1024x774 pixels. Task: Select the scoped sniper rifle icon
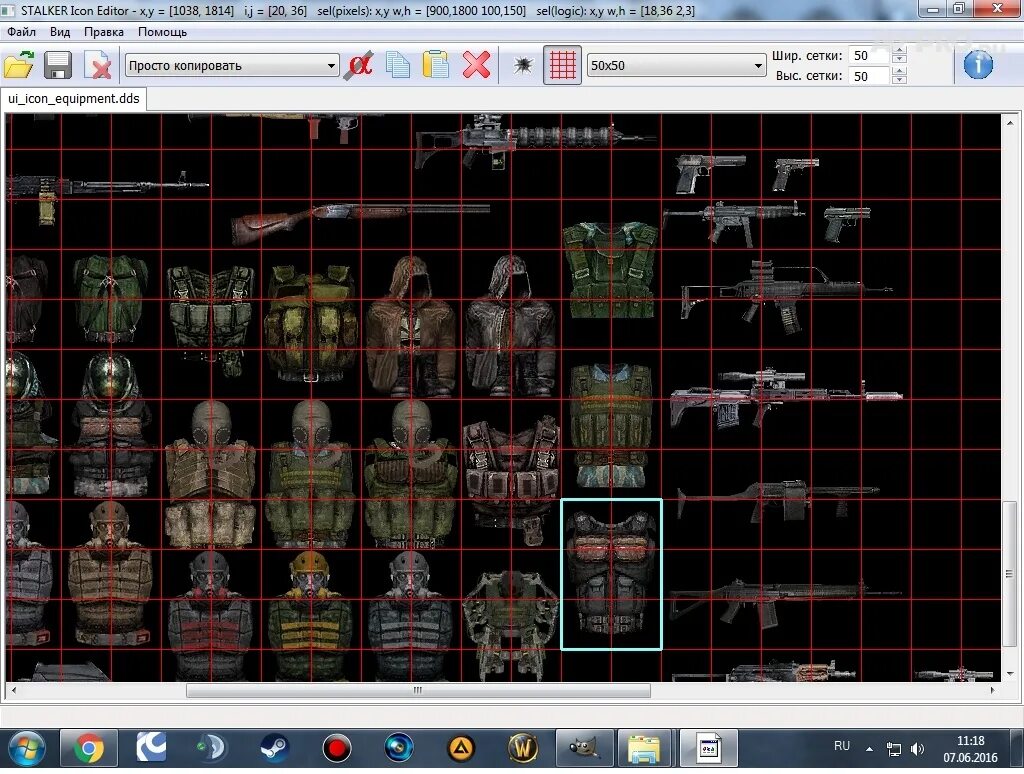[786, 398]
